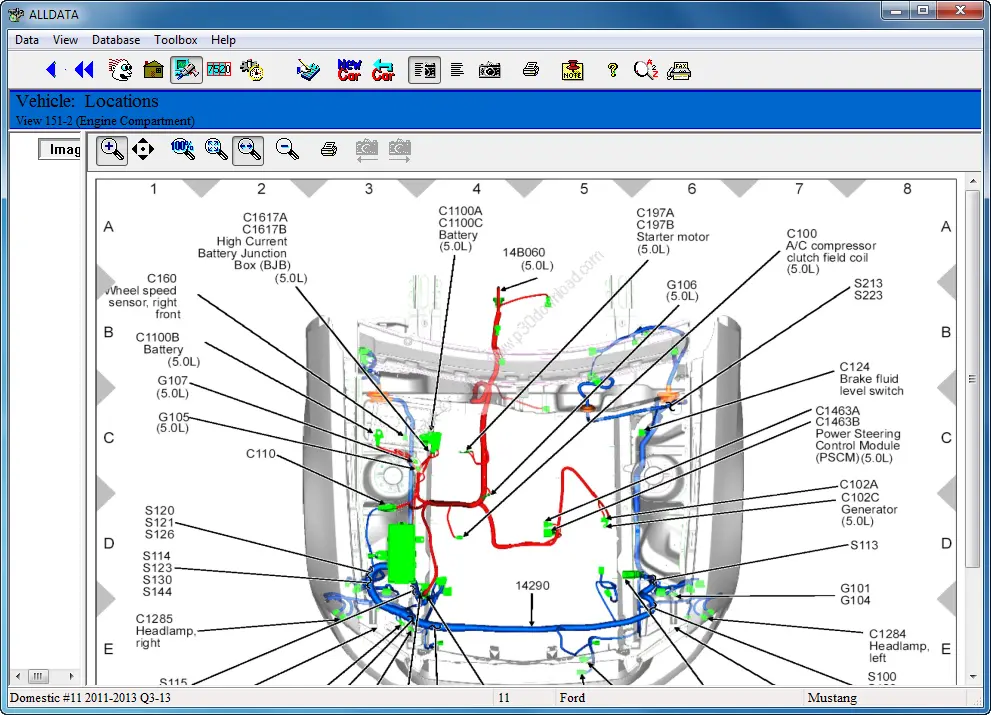Click the camera icon in main toolbar
Image resolution: width=991 pixels, height=715 pixels.
point(489,70)
